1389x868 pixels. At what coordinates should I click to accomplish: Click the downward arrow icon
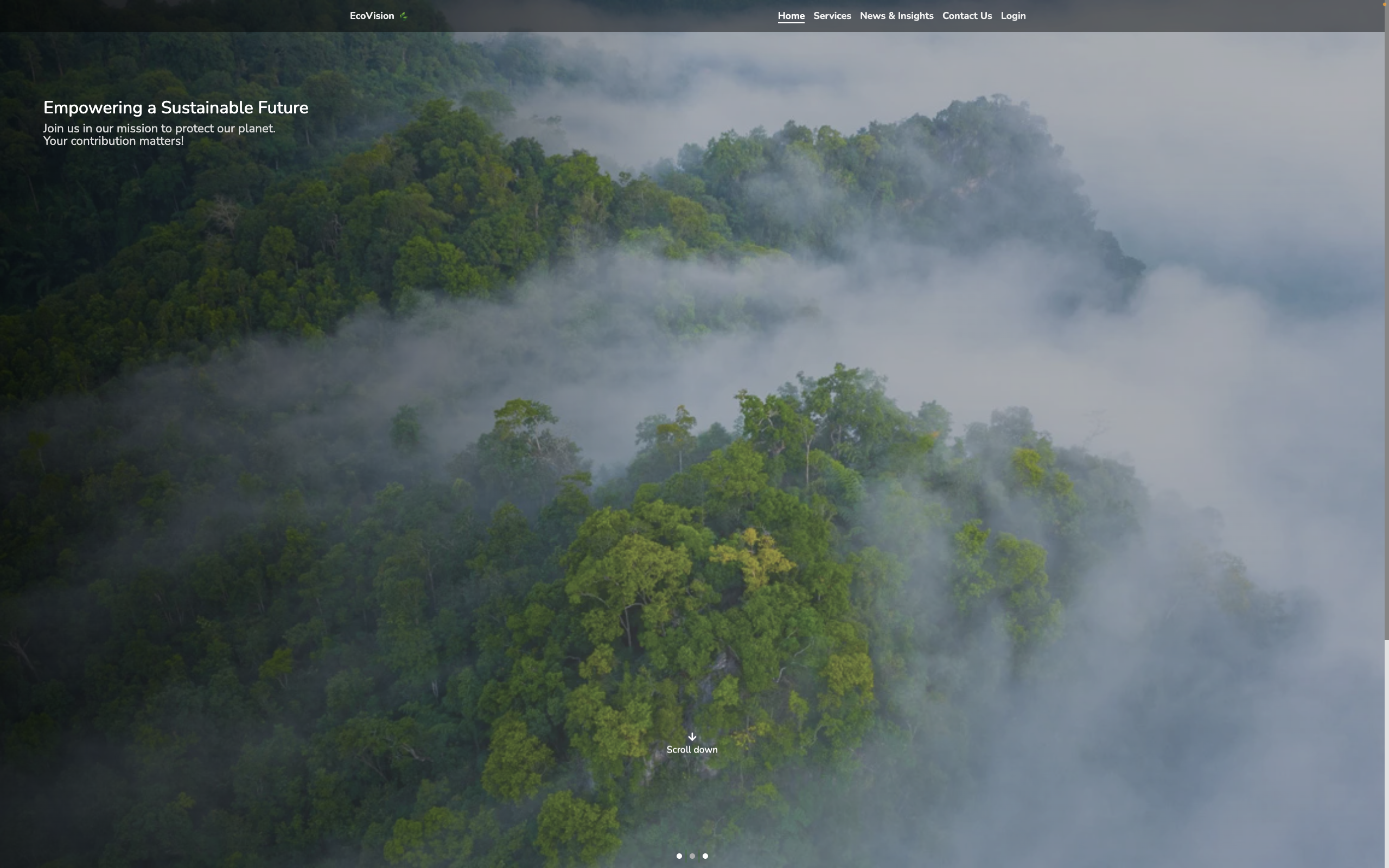(692, 737)
